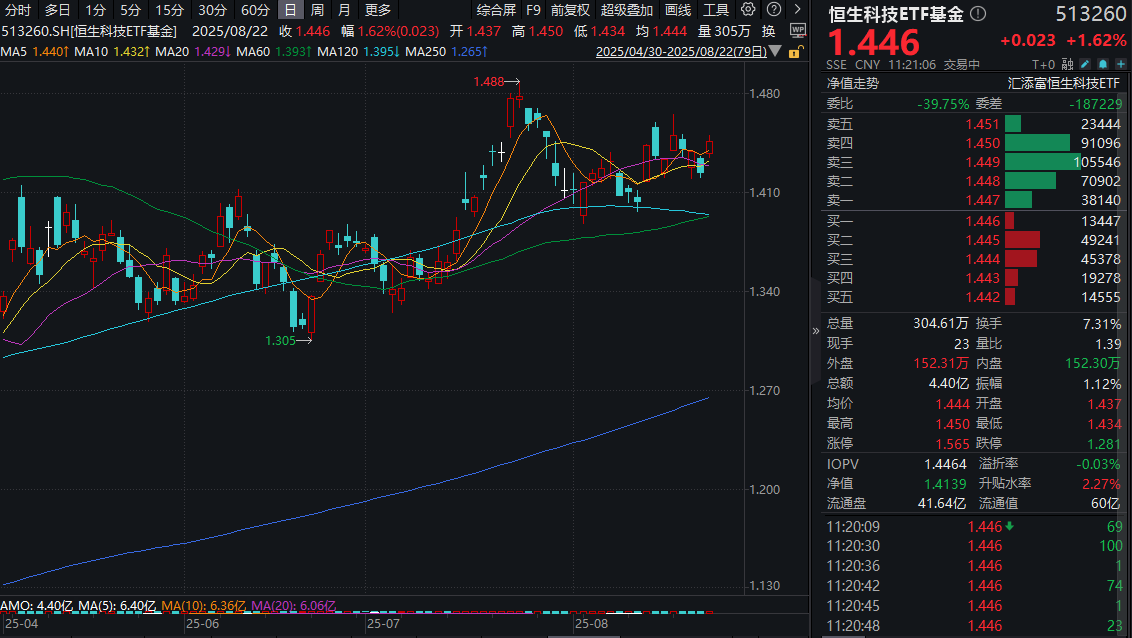Viewport: 1132px width, 638px height.
Task: Open the 画线 drawing tools
Action: point(678,10)
